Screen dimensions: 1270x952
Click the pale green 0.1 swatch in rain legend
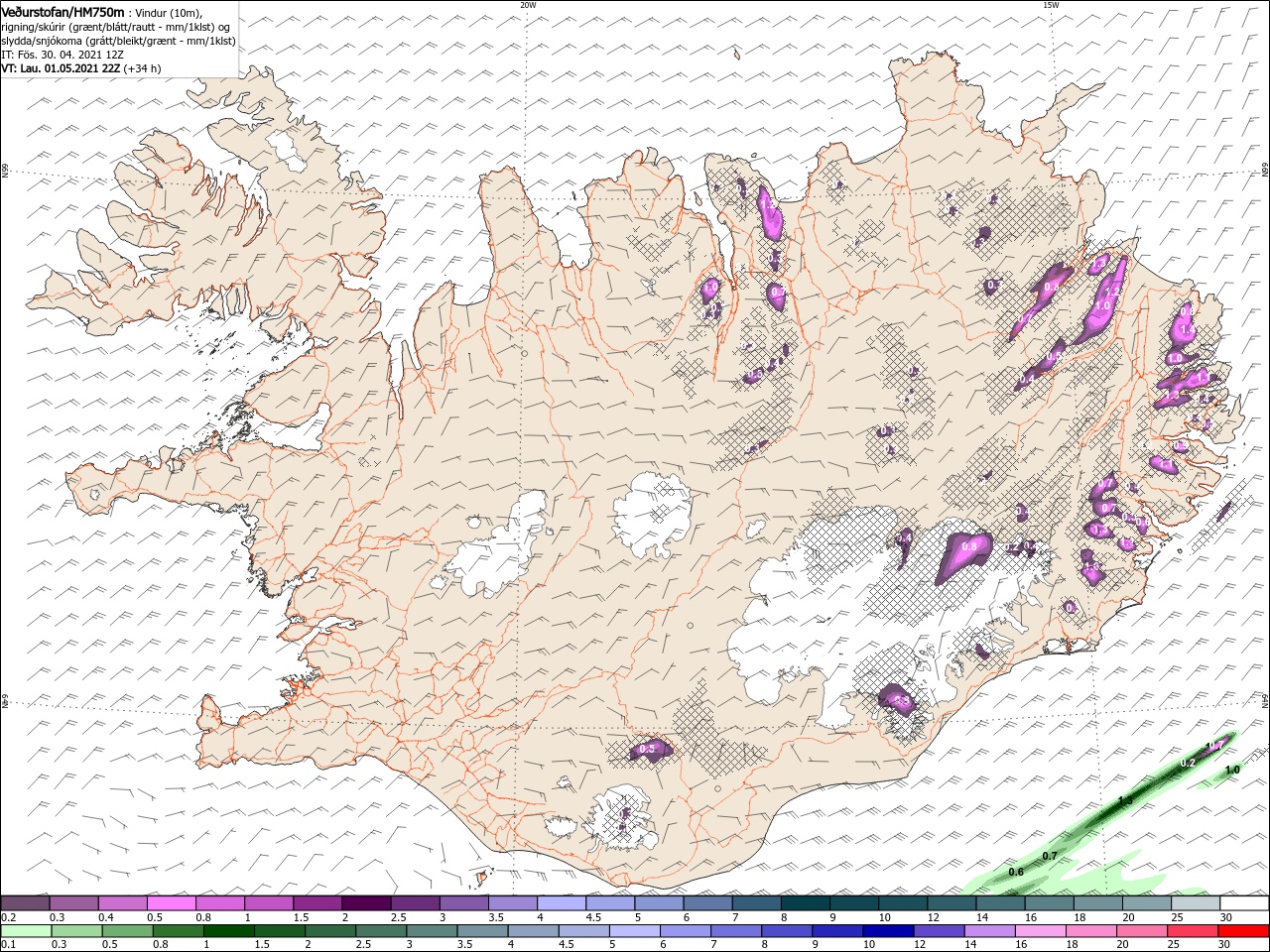pyautogui.click(x=26, y=931)
